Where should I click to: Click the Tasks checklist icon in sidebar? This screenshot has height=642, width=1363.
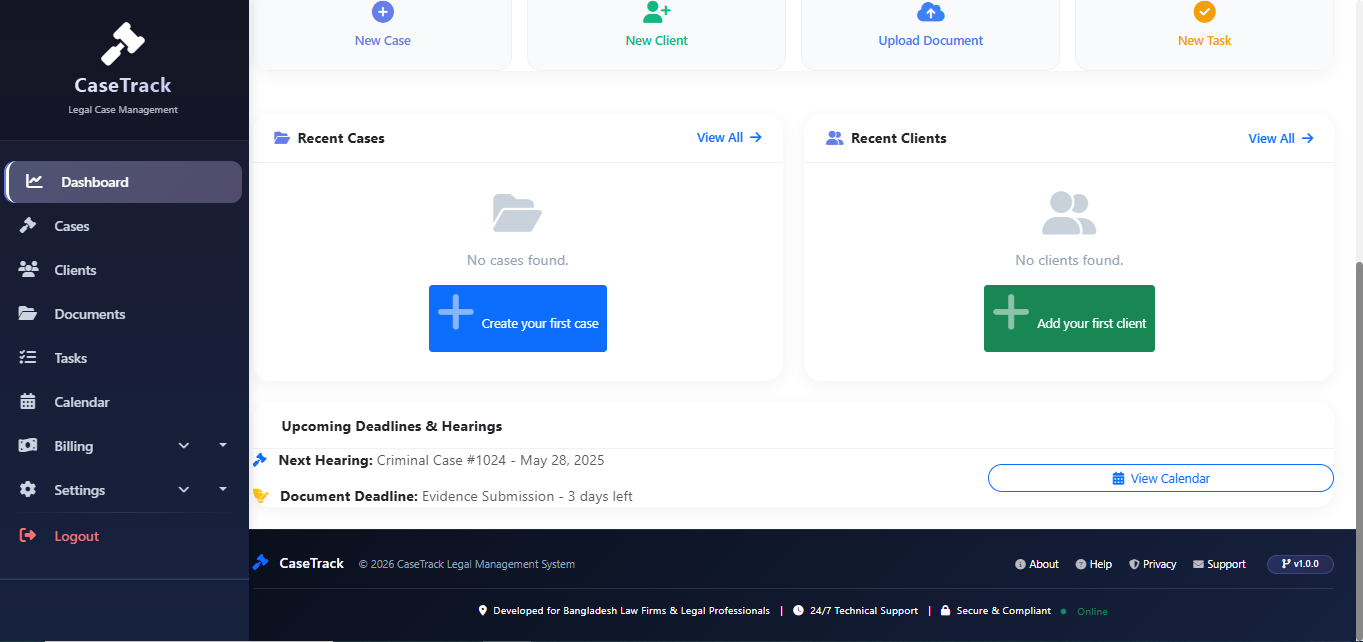coord(28,358)
